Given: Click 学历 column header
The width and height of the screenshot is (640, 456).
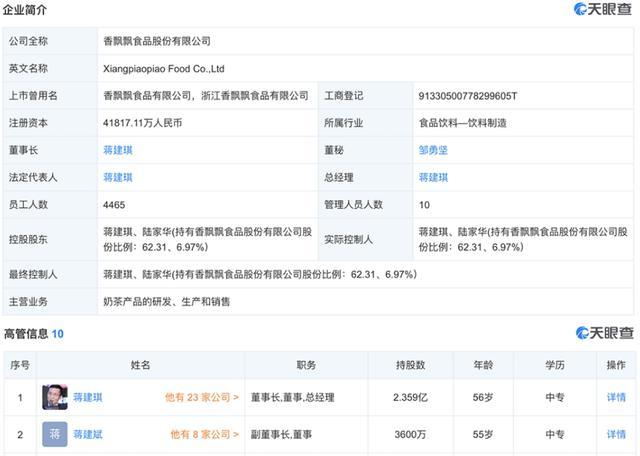Looking at the screenshot, I should click(x=555, y=365).
